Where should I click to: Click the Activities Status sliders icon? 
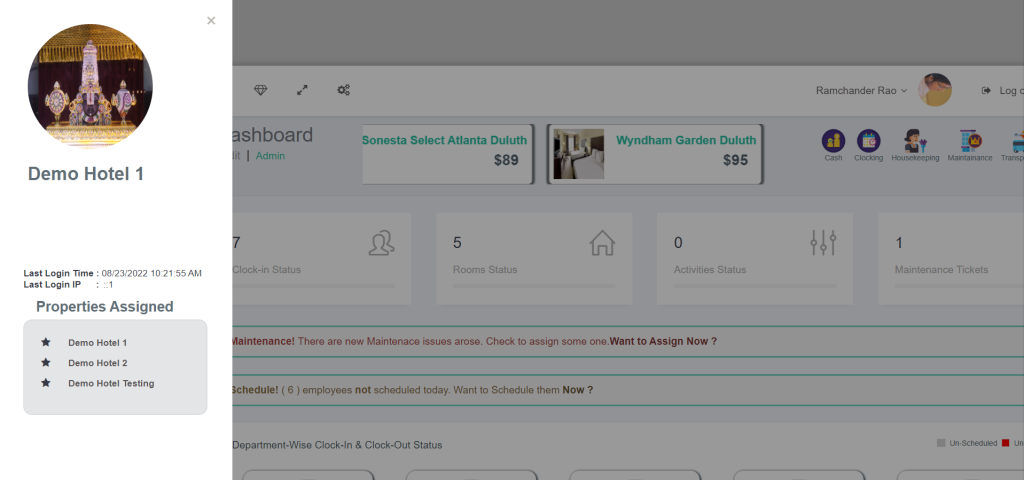point(823,243)
